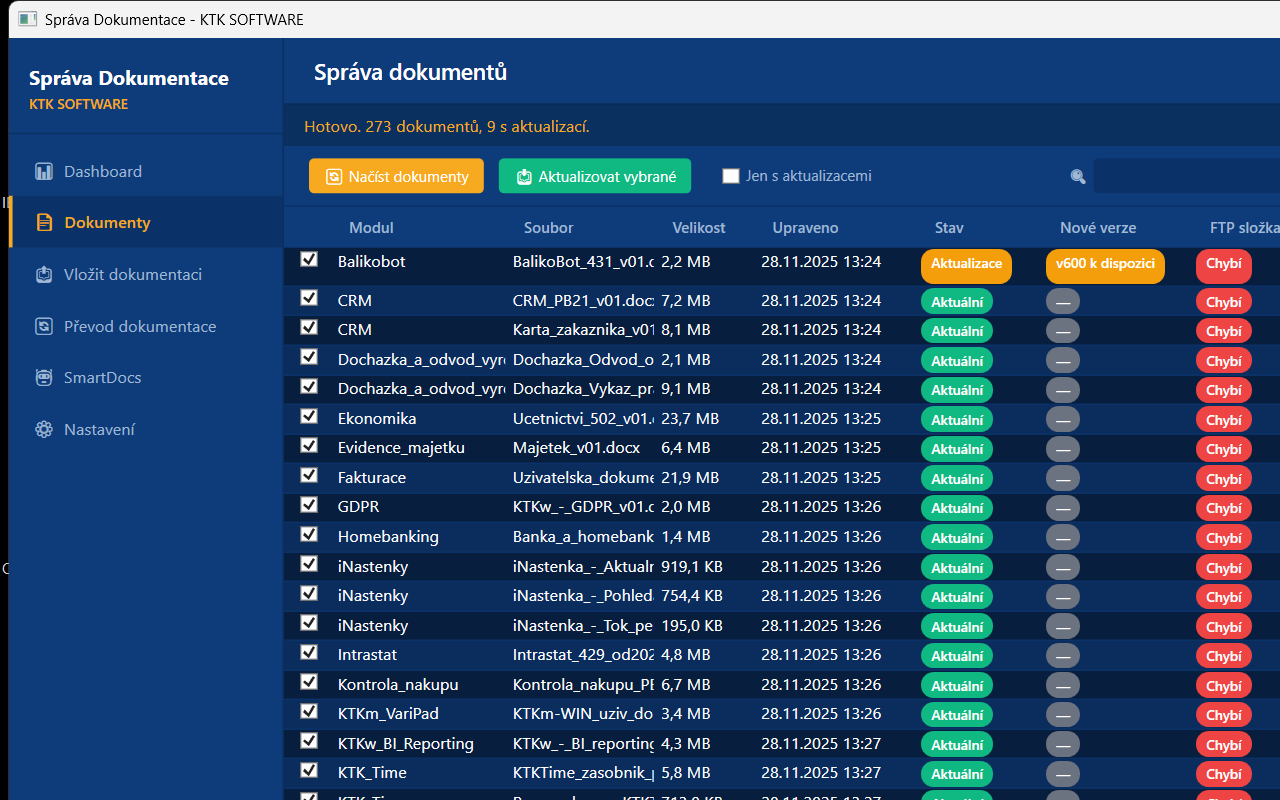Deselect the Intrastat row checkbox
The image size is (1280, 800).
tap(309, 653)
